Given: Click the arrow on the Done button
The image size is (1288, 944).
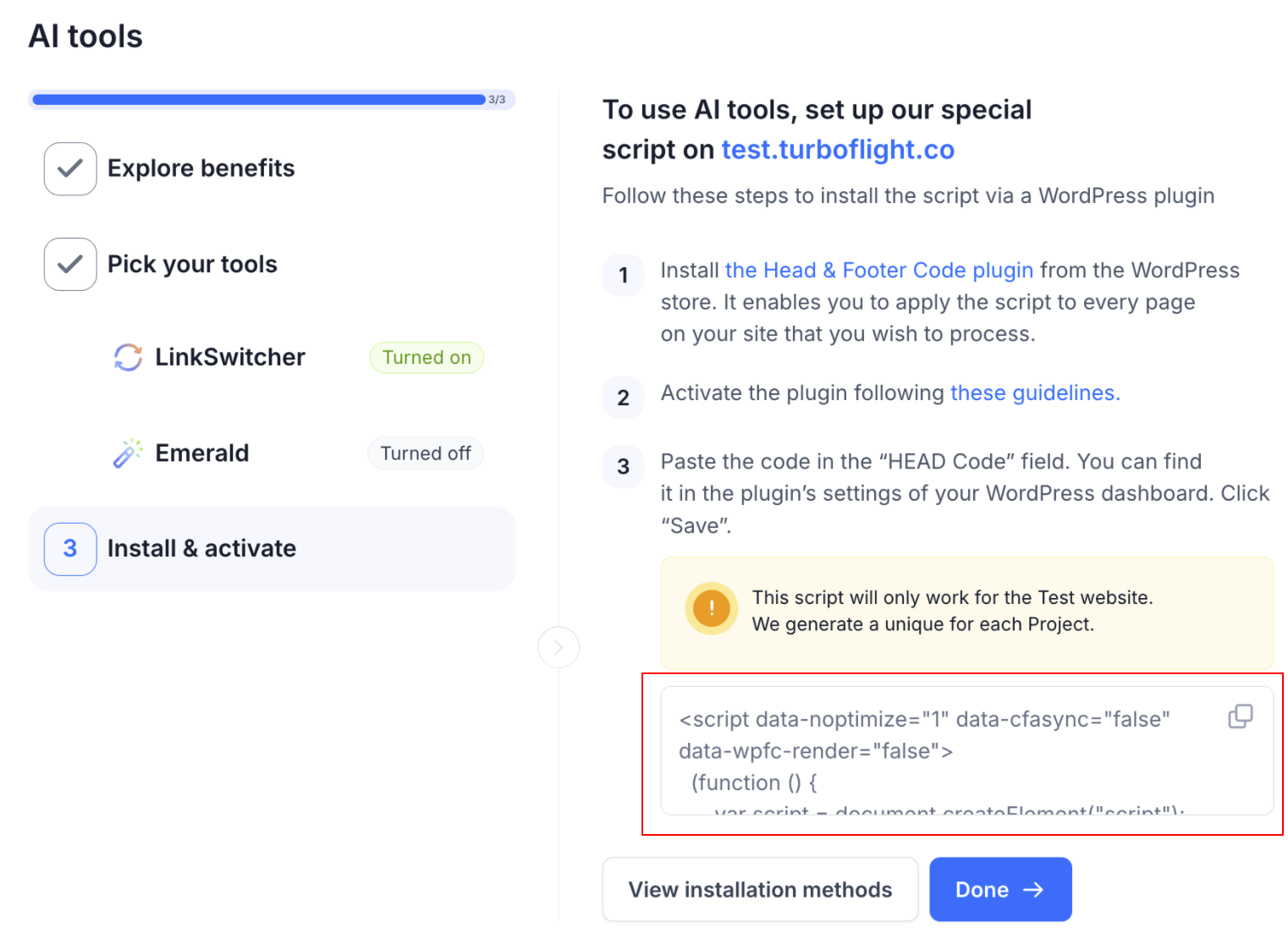Looking at the screenshot, I should [1033, 890].
